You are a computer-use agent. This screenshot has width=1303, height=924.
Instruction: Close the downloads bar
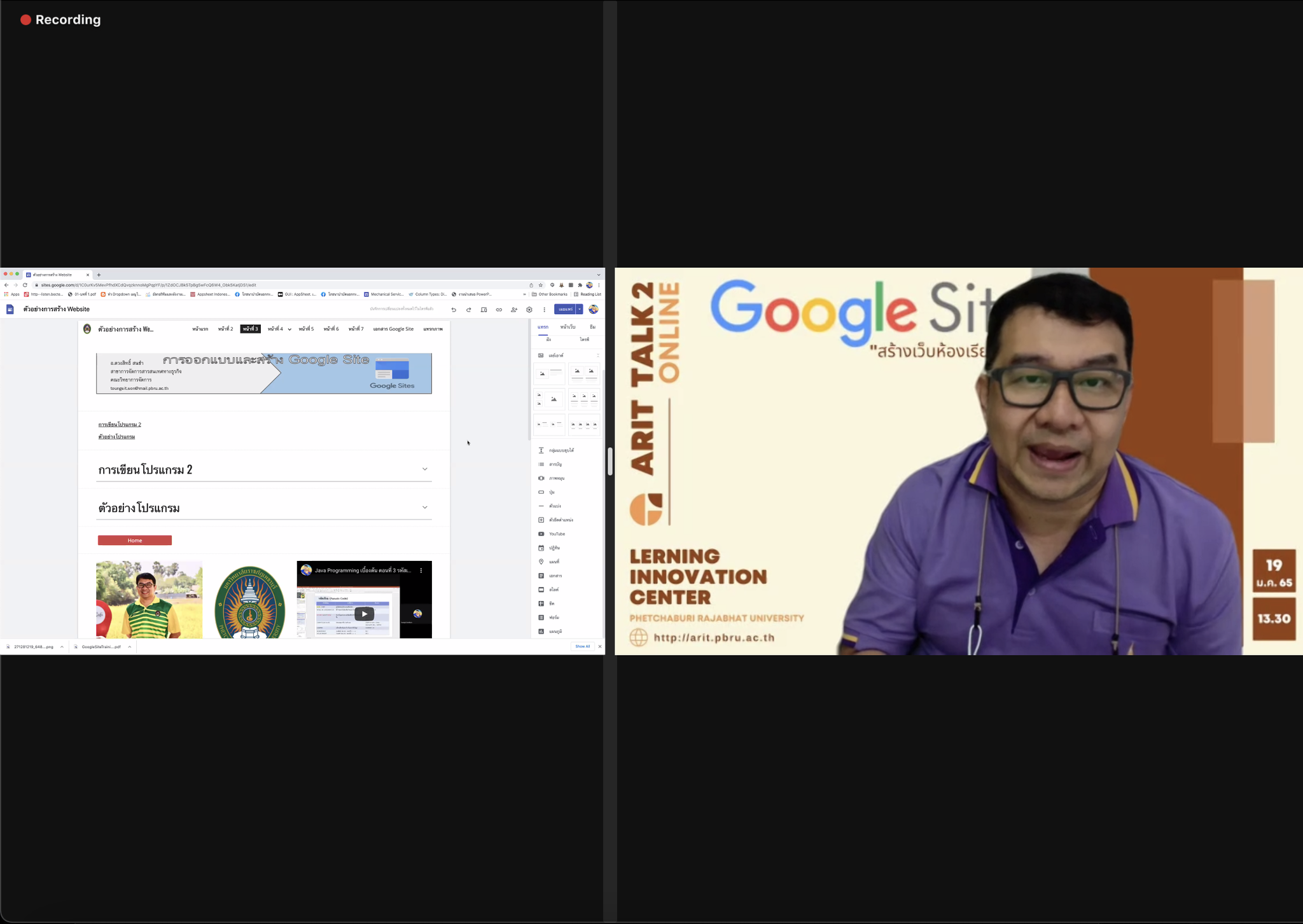pos(599,647)
